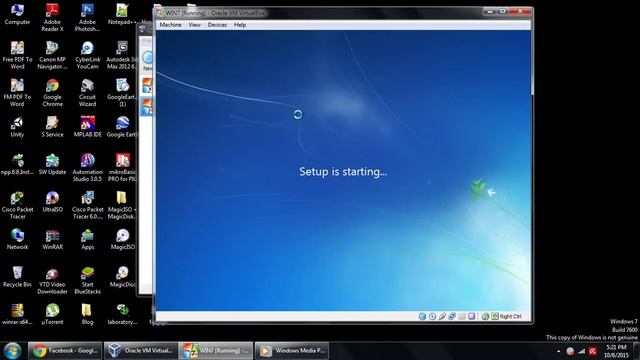Select the GoogleEarth (1) installer icon
The image size is (640, 360).
122,93
